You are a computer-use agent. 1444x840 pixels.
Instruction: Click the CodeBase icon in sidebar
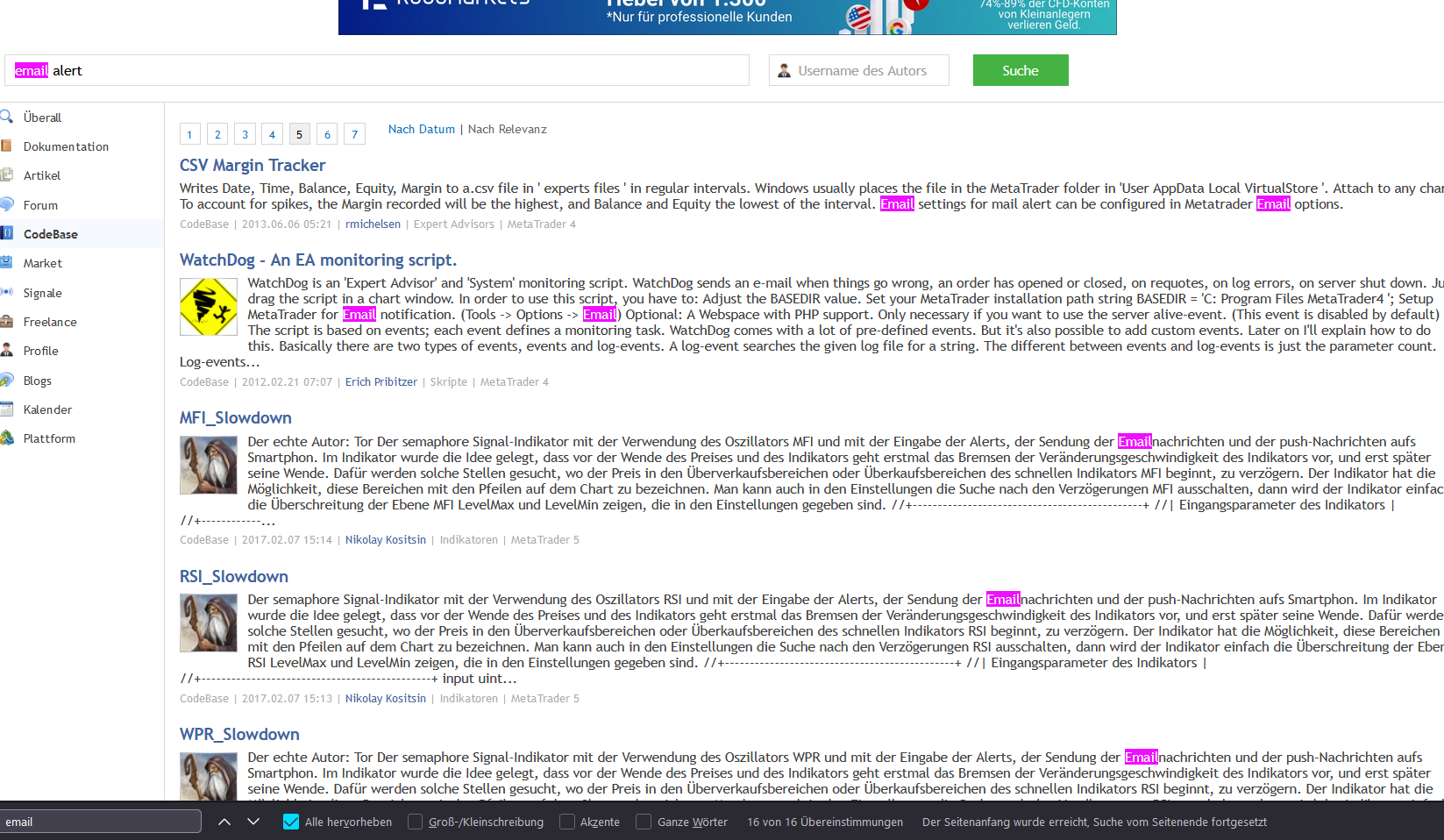(6, 233)
